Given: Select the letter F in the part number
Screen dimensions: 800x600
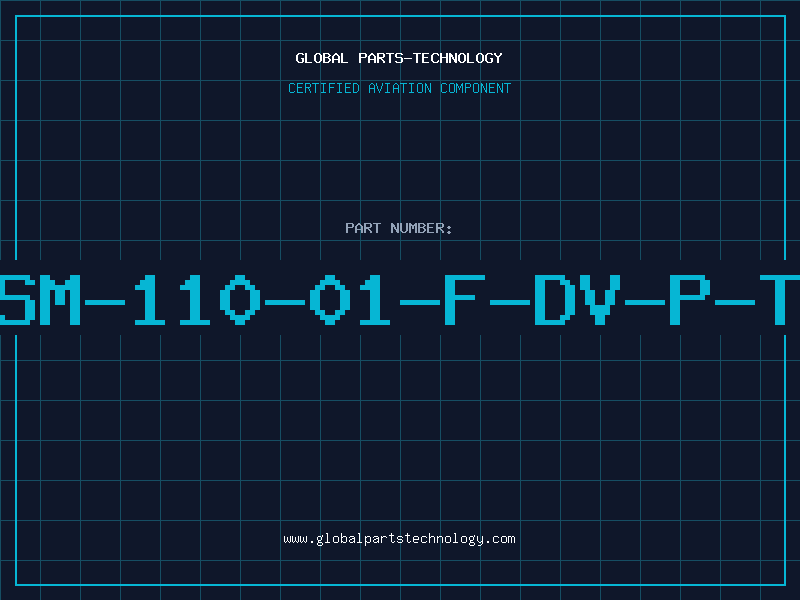Looking at the screenshot, I should pos(464,299).
